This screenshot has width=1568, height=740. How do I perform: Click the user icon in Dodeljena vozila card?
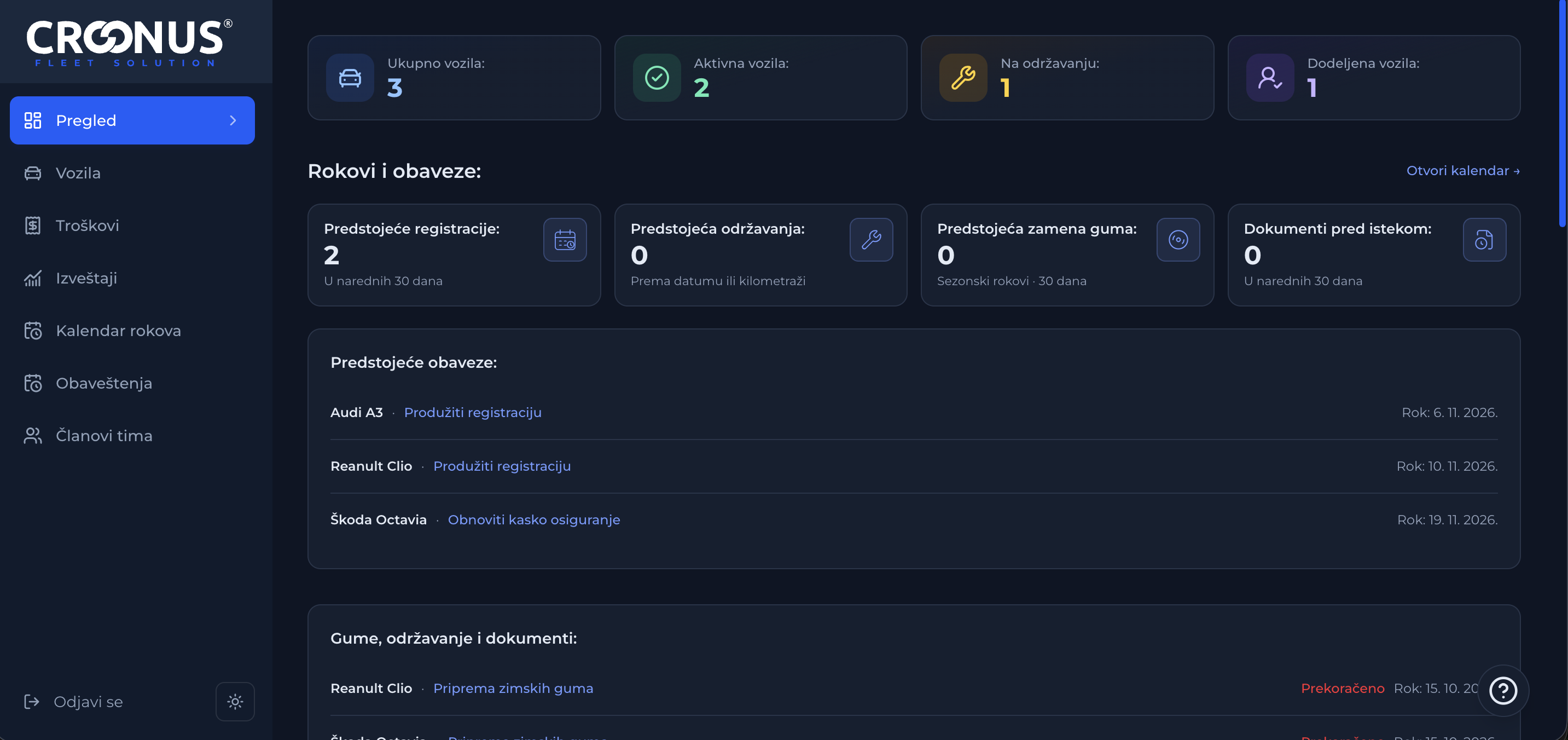click(x=1270, y=78)
